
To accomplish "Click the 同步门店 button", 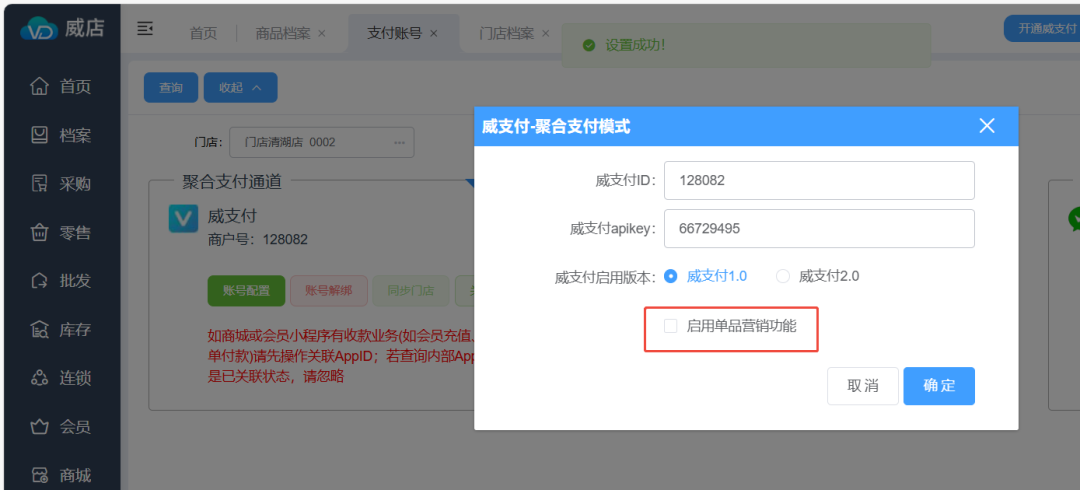I will (411, 291).
